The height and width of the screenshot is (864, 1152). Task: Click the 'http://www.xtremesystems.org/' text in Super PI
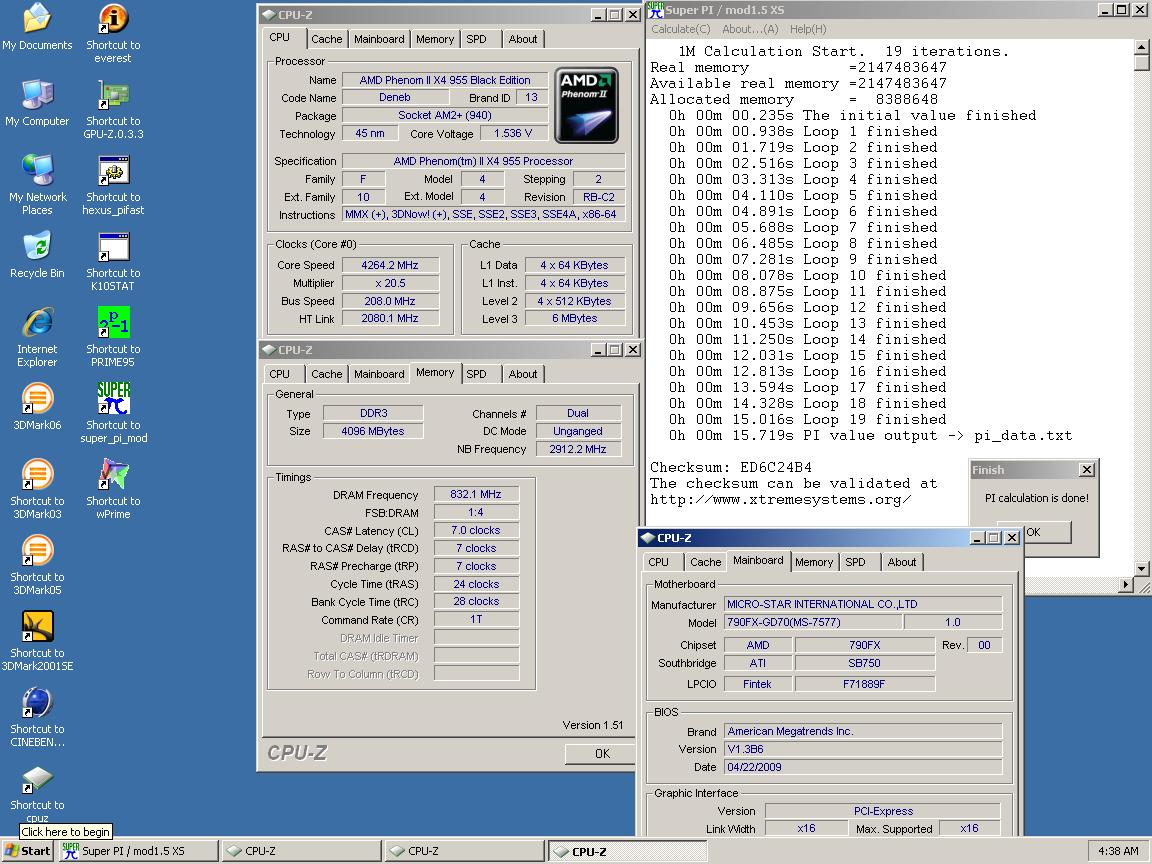780,500
